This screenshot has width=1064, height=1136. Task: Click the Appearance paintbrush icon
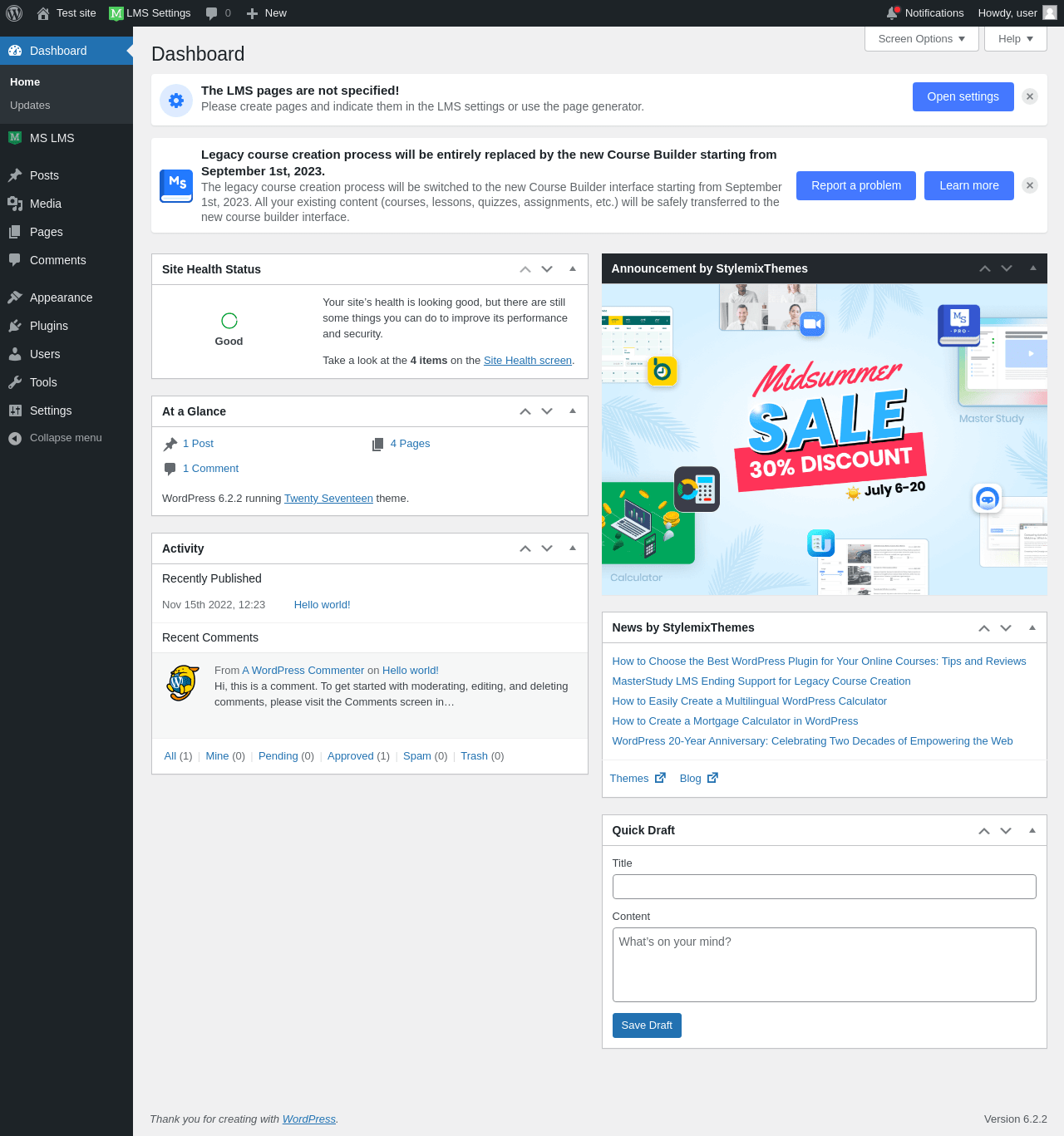[15, 298]
